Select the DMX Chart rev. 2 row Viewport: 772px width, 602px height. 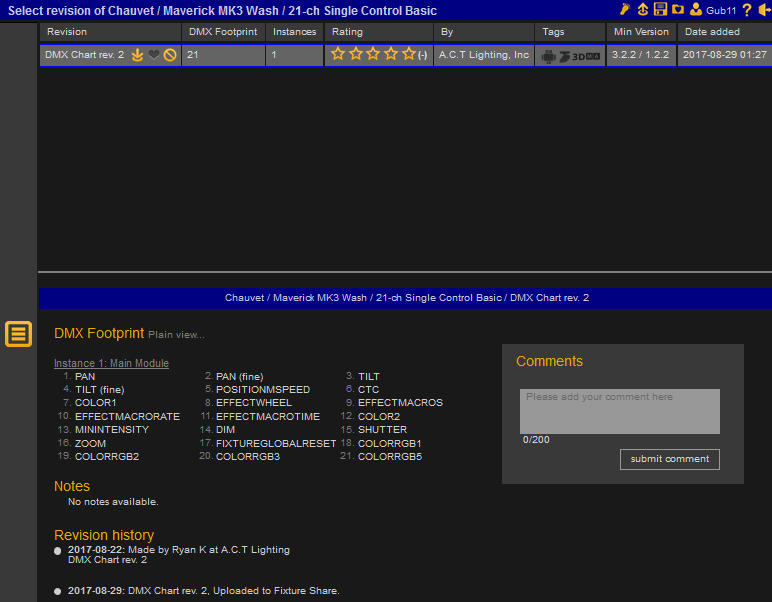click(x=406, y=55)
